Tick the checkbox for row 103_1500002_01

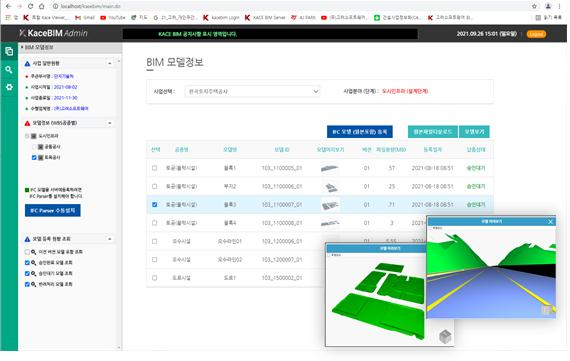pos(155,278)
